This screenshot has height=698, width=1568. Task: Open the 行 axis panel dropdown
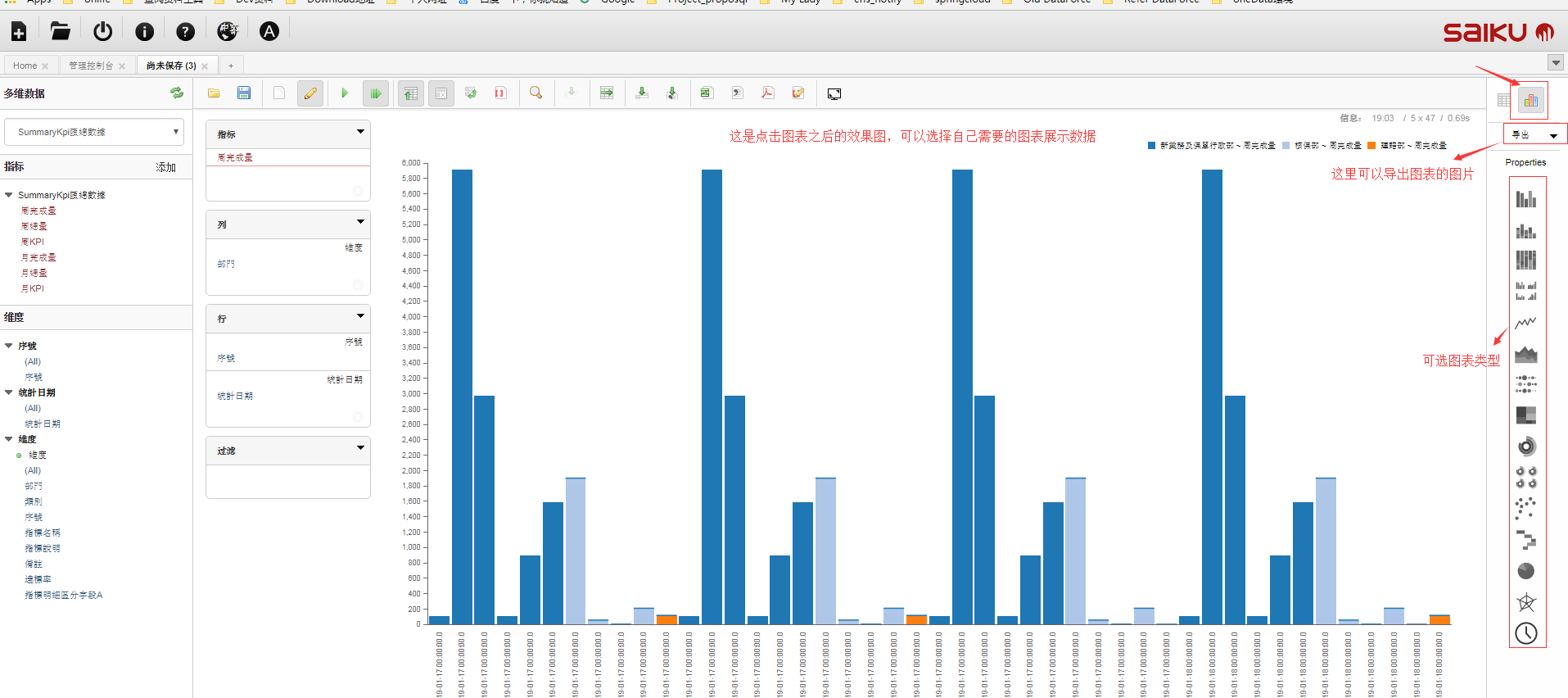click(360, 316)
